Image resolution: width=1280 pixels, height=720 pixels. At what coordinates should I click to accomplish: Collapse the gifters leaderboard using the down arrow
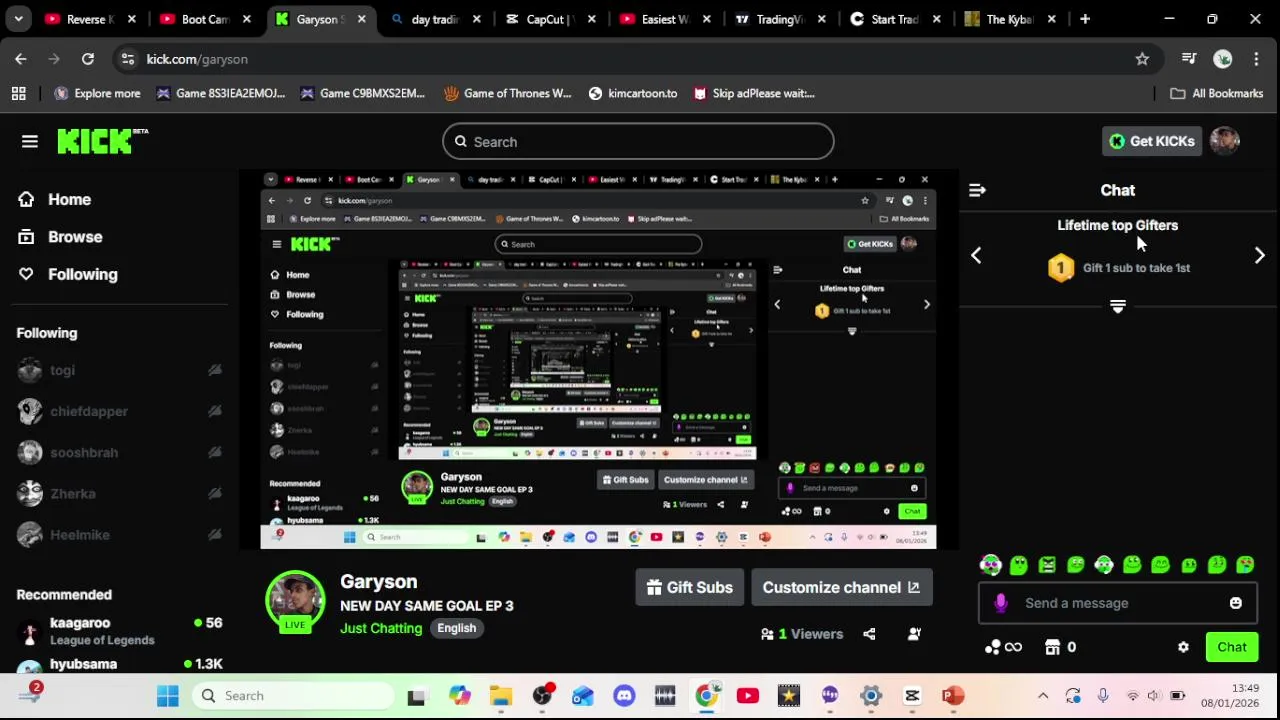pos(1118,306)
